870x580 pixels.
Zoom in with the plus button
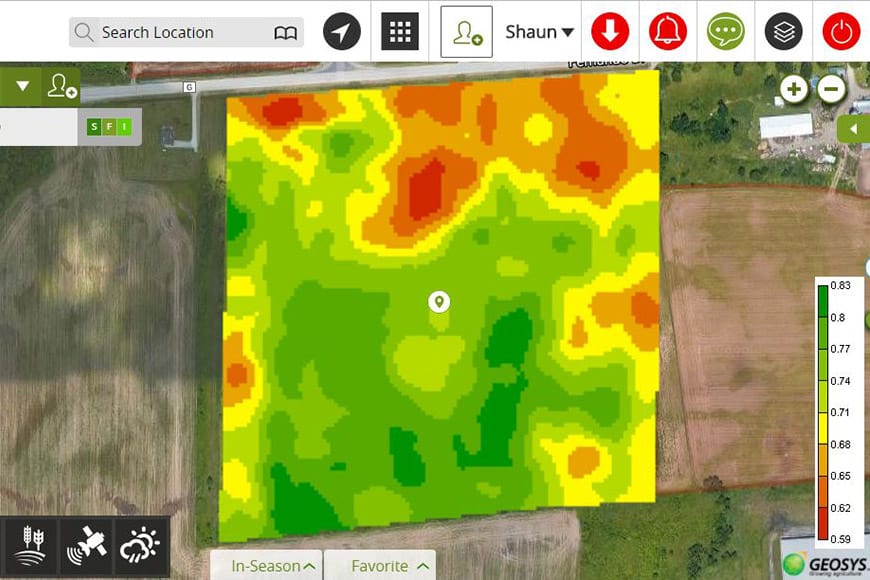(x=794, y=89)
